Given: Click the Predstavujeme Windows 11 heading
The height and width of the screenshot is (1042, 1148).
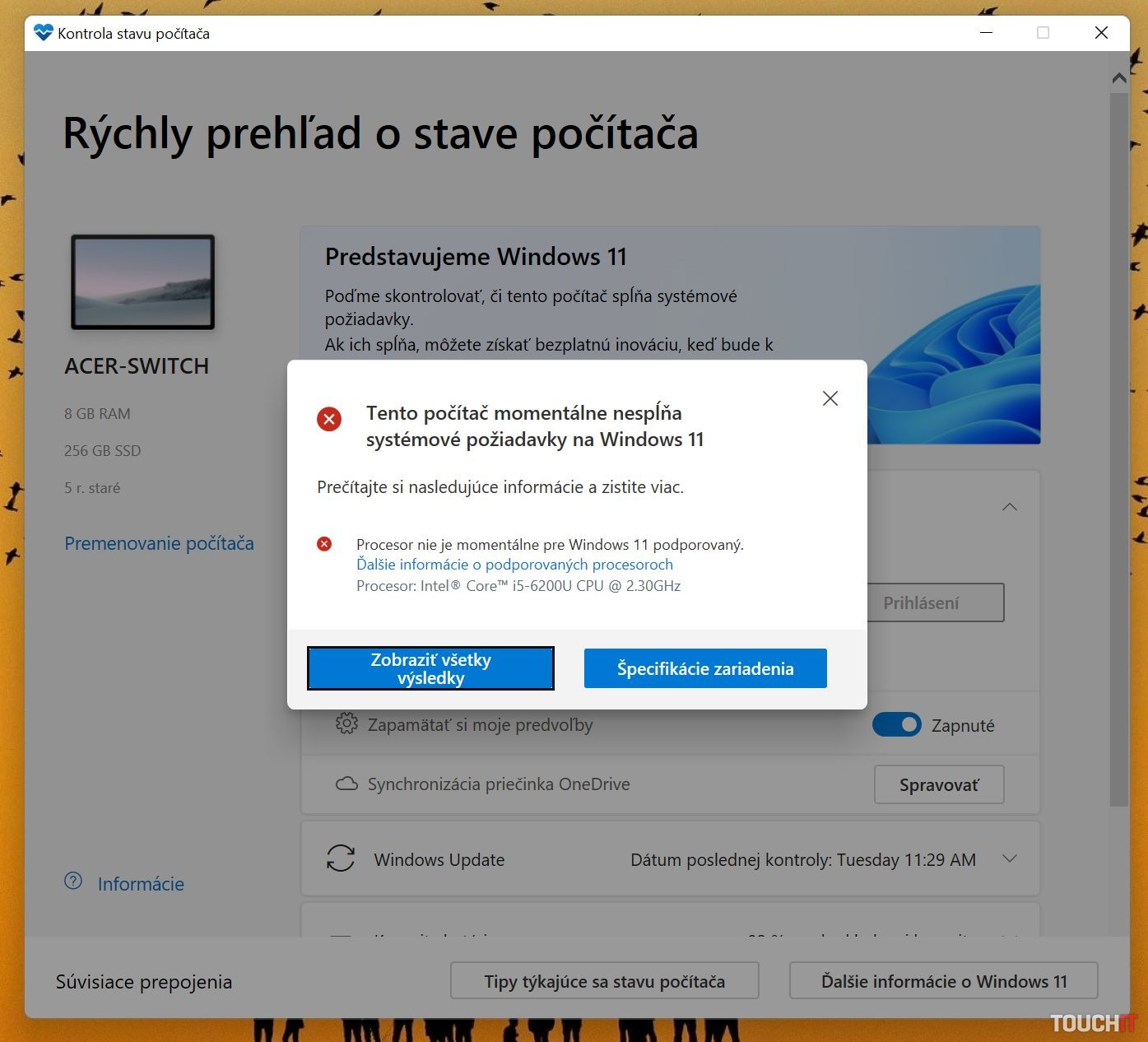Looking at the screenshot, I should point(476,257).
